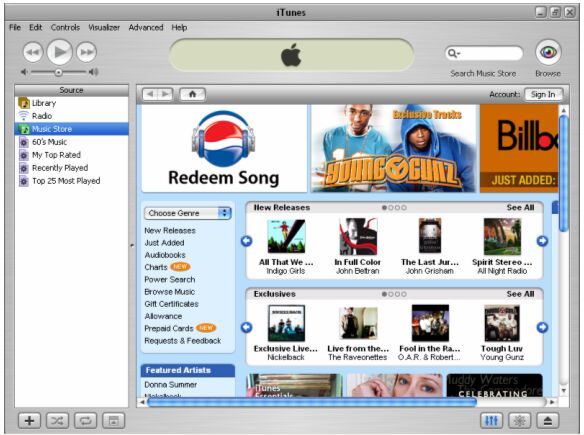Viewport: 584px width, 435px height.
Task: Turn on the visualizer button
Action: [x=520, y=421]
